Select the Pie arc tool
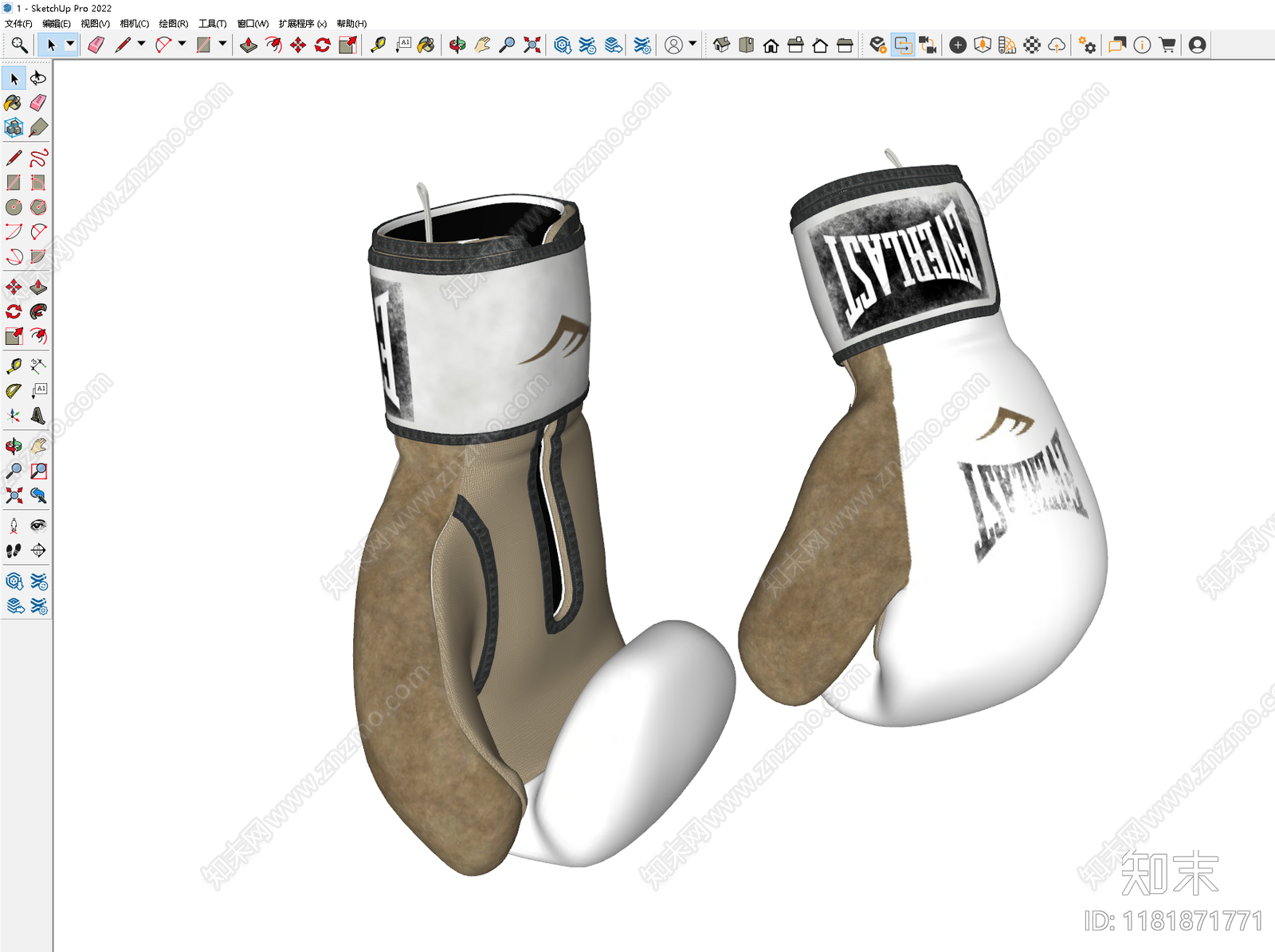Image resolution: width=1275 pixels, height=952 pixels. tap(38, 257)
